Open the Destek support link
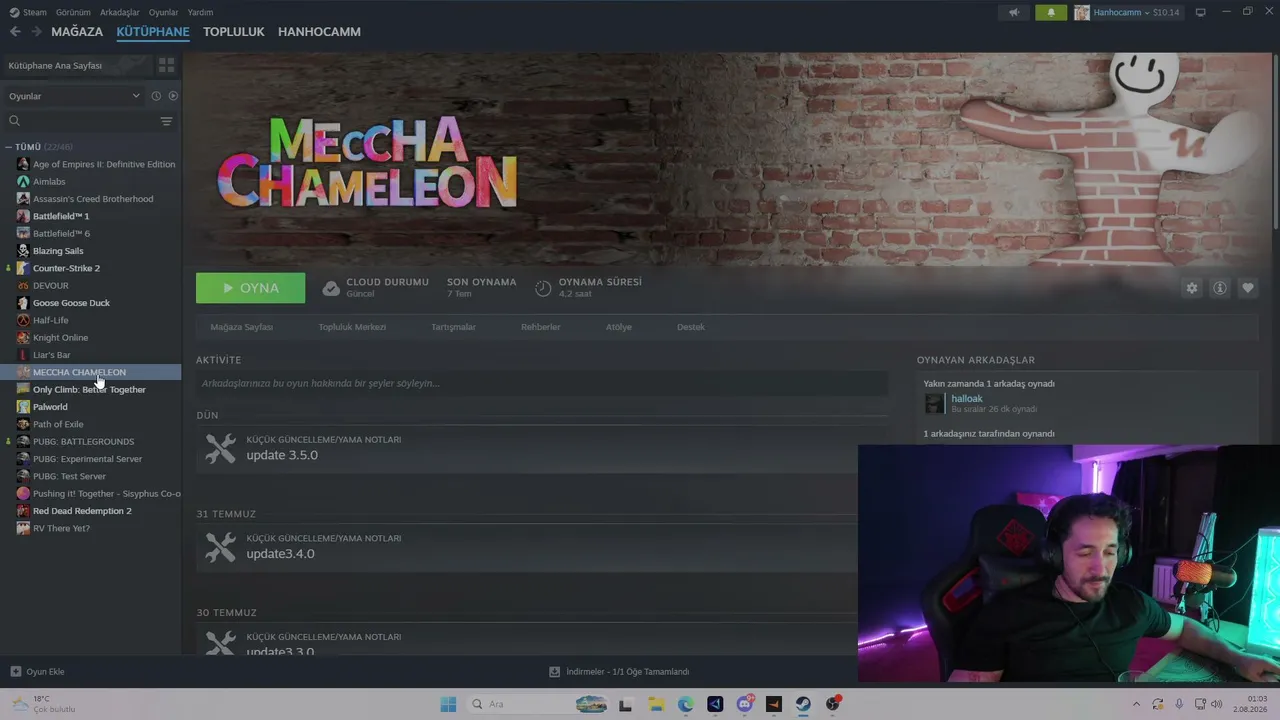This screenshot has height=720, width=1280. point(691,327)
